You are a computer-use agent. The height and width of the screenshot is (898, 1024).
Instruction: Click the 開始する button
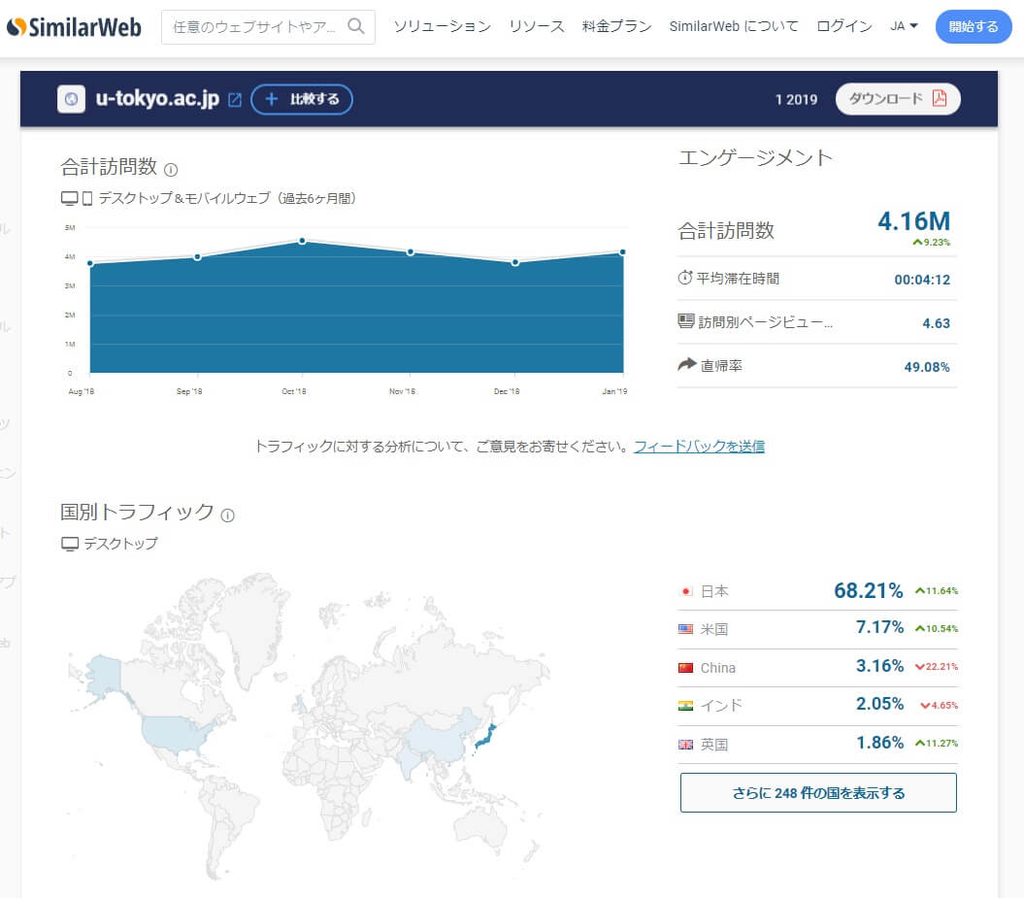(973, 27)
